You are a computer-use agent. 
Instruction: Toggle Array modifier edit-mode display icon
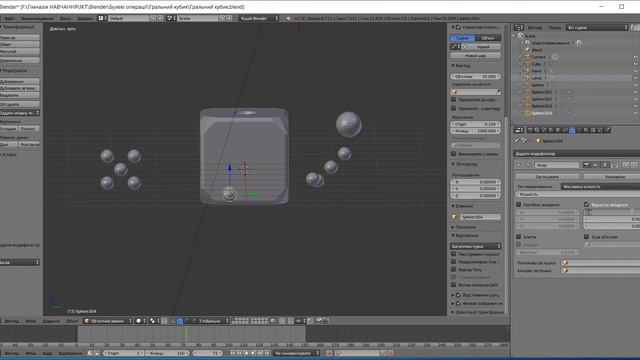point(605,165)
